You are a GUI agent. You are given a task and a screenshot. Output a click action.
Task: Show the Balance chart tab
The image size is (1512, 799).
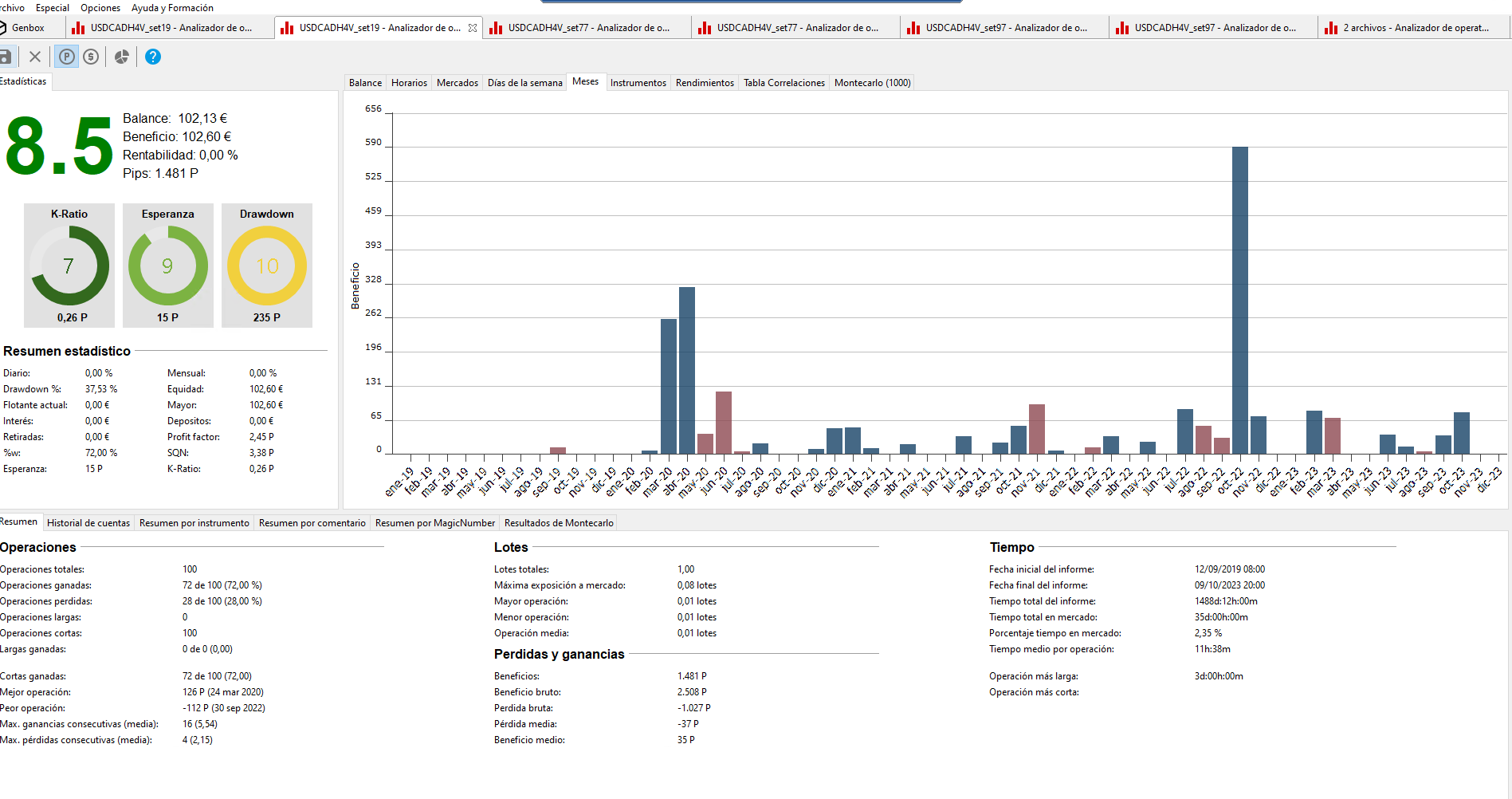(x=365, y=83)
